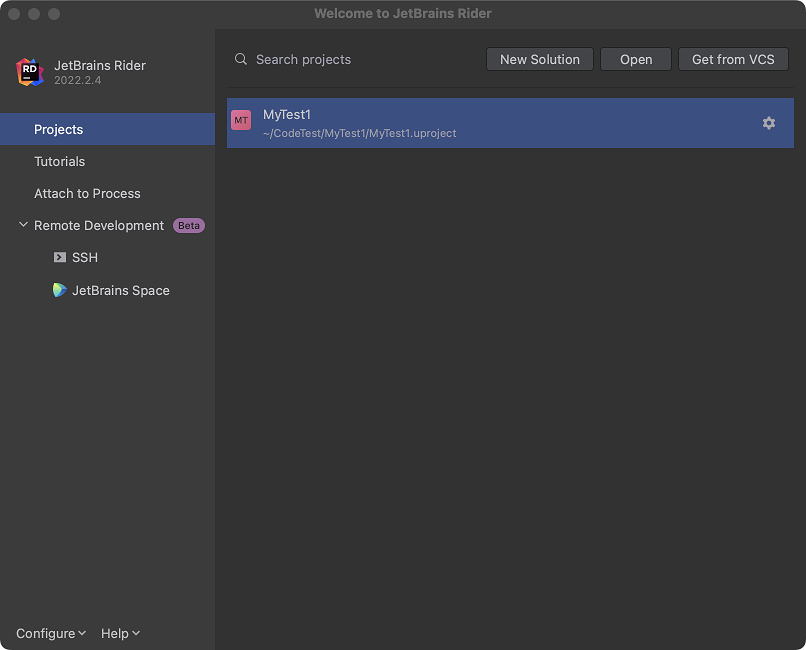Click the purple Beta badge

pyautogui.click(x=189, y=226)
